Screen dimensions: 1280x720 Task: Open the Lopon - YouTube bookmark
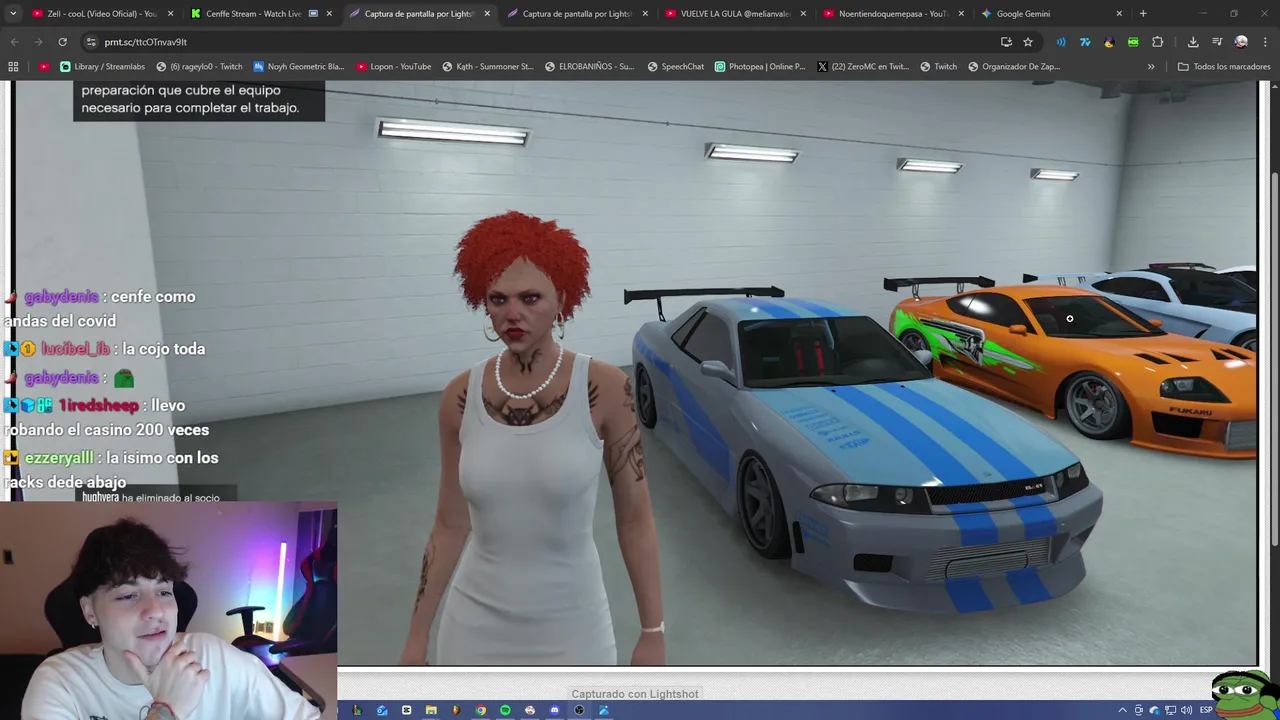tap(394, 67)
